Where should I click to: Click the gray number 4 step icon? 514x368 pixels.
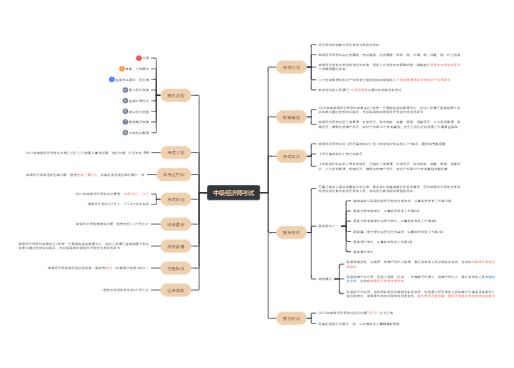(125, 90)
